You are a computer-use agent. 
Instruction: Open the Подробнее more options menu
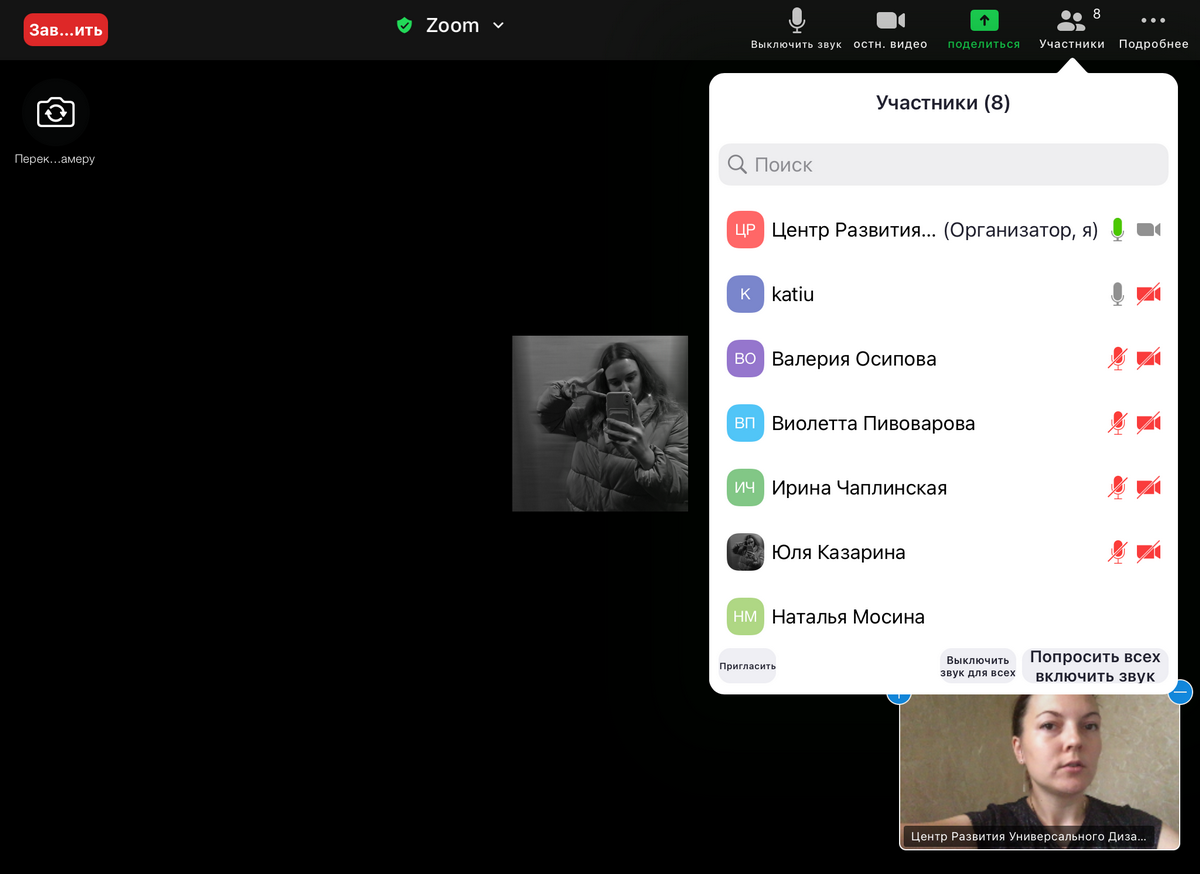1153,30
